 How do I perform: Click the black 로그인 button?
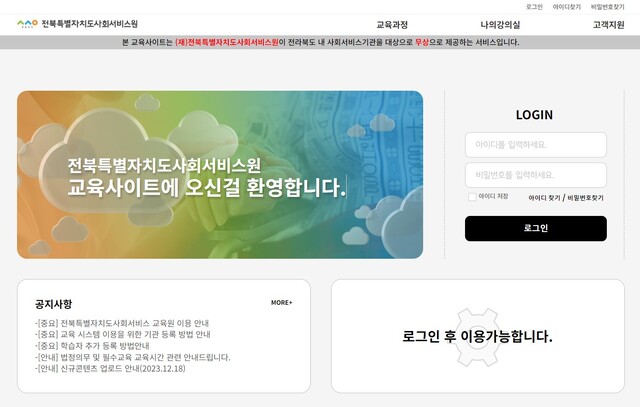536,228
